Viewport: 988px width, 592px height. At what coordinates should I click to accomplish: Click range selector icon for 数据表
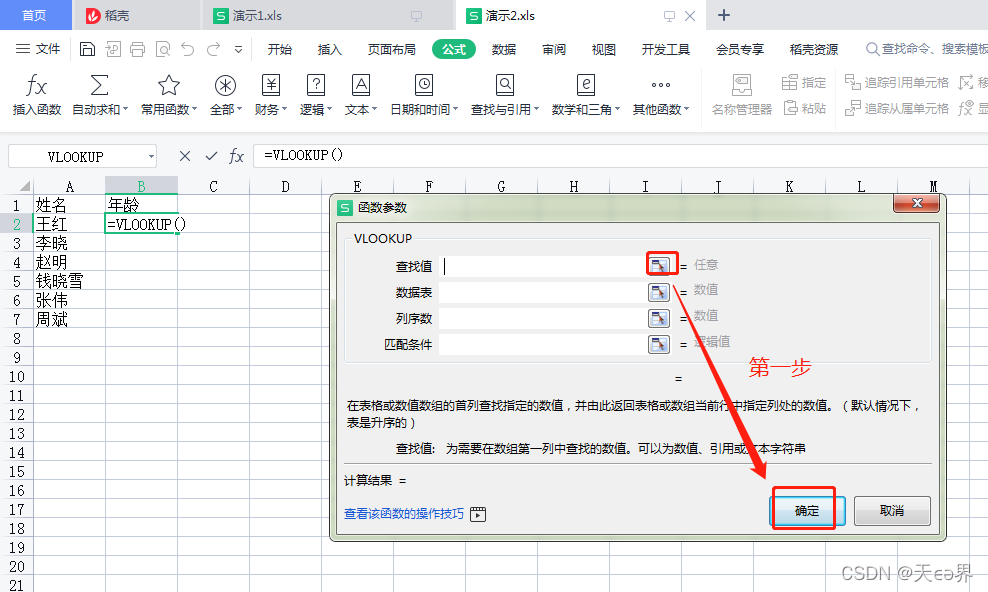click(659, 292)
